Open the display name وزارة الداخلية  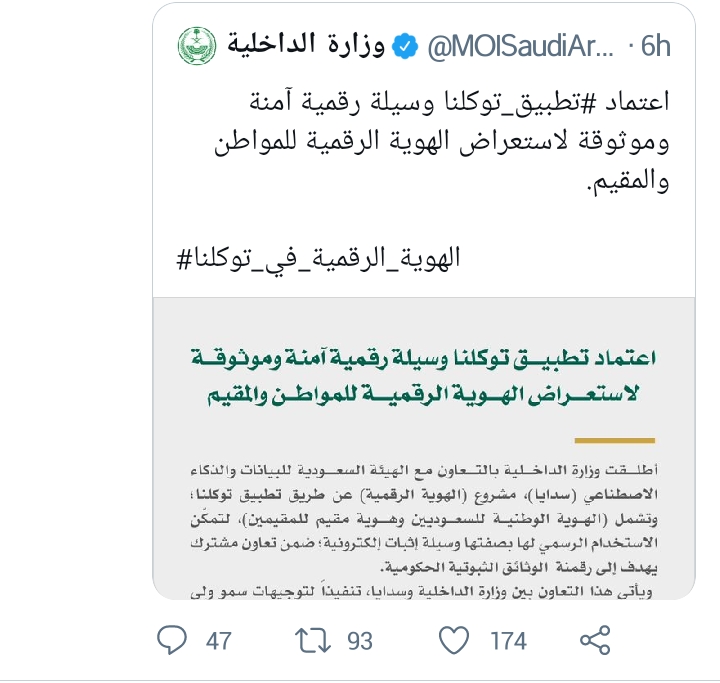coord(306,45)
